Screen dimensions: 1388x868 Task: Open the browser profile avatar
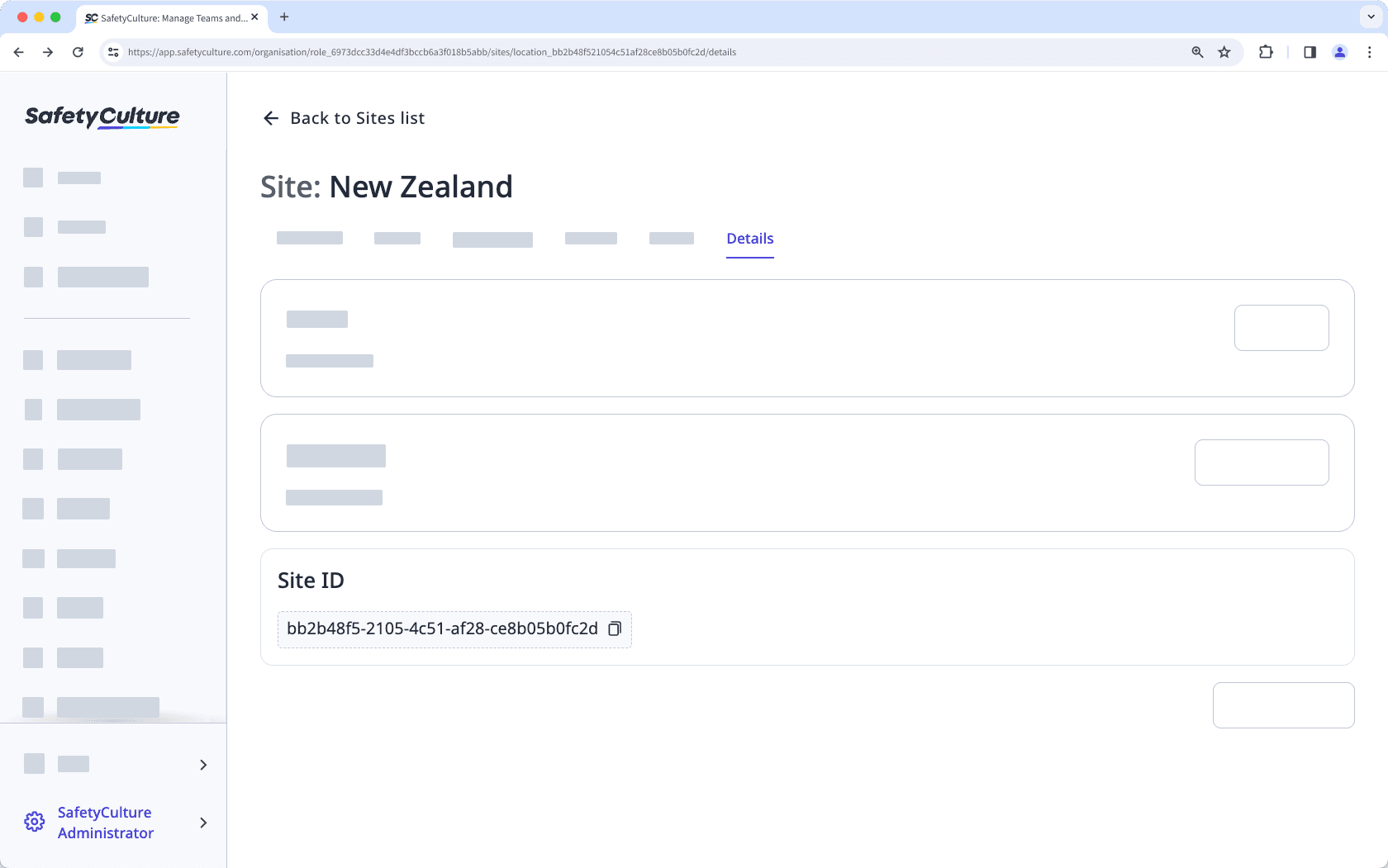click(1340, 51)
